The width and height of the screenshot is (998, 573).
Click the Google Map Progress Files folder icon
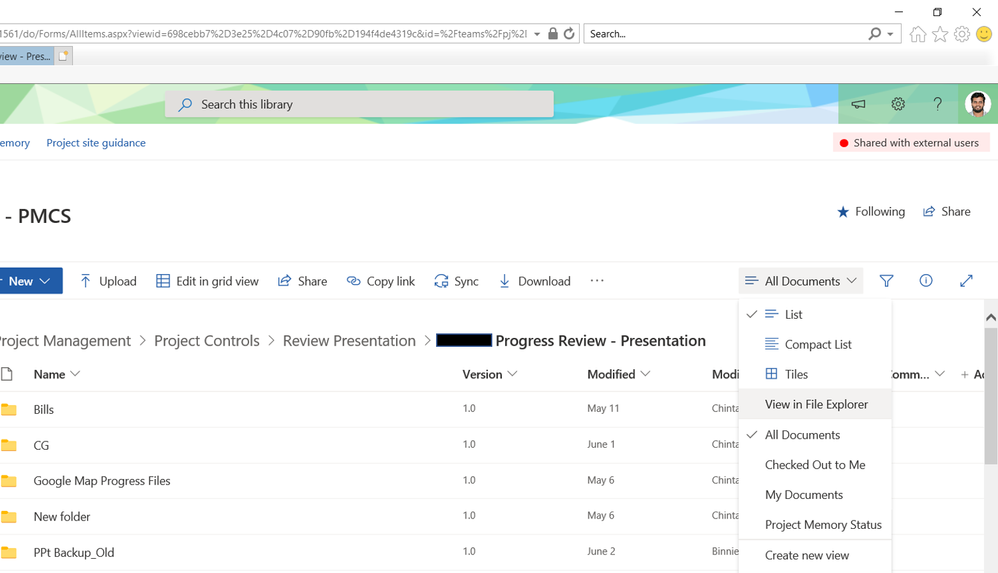coord(9,481)
